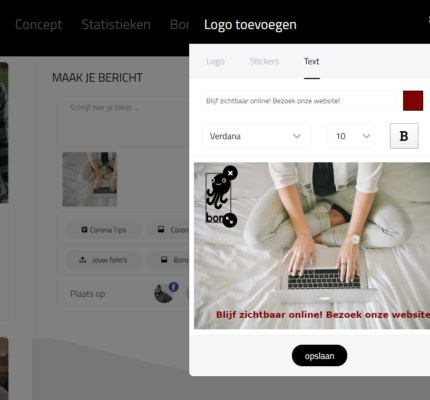Open the Statistieken menu item

click(116, 25)
